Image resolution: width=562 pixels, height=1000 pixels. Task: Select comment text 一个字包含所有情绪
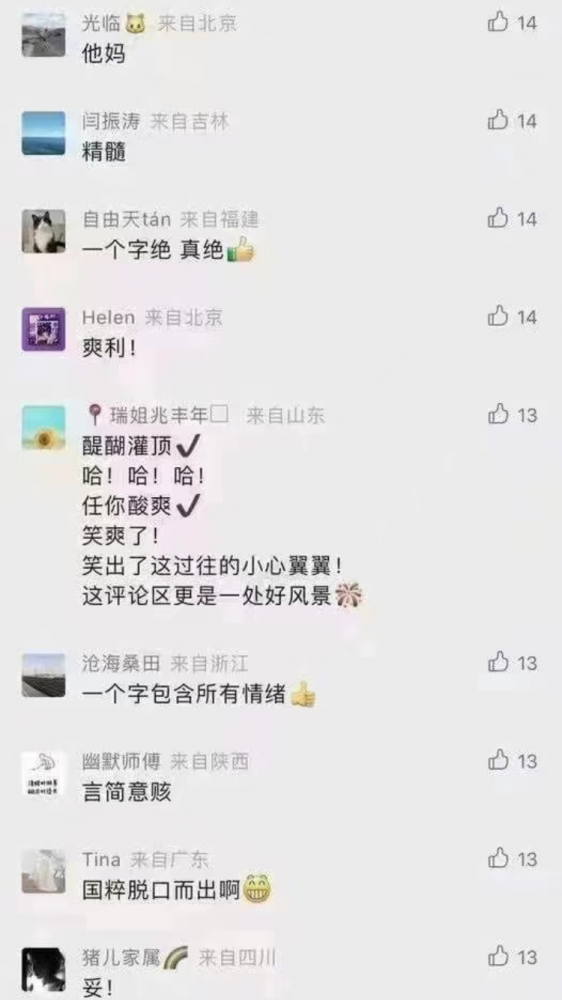pyautogui.click(x=184, y=694)
